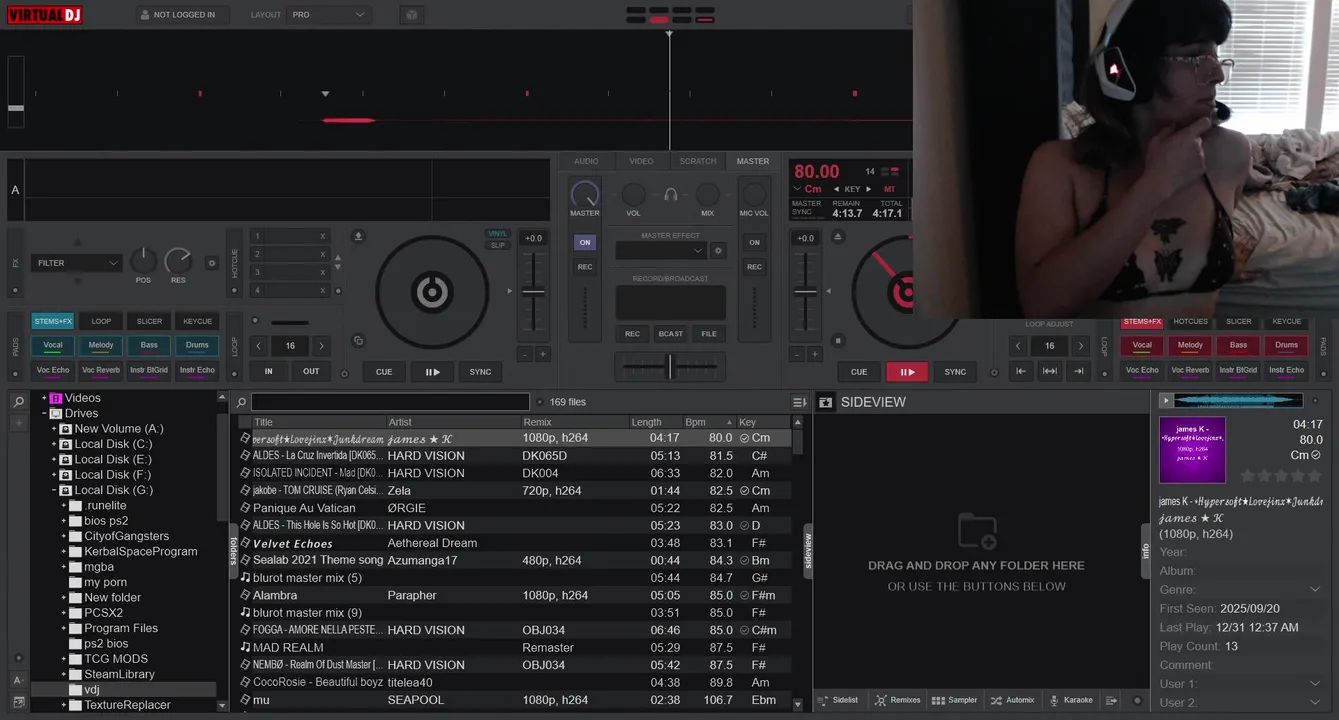Click right deck jump-to-start icon
Viewport: 1339px width, 720px height.
[1021, 371]
